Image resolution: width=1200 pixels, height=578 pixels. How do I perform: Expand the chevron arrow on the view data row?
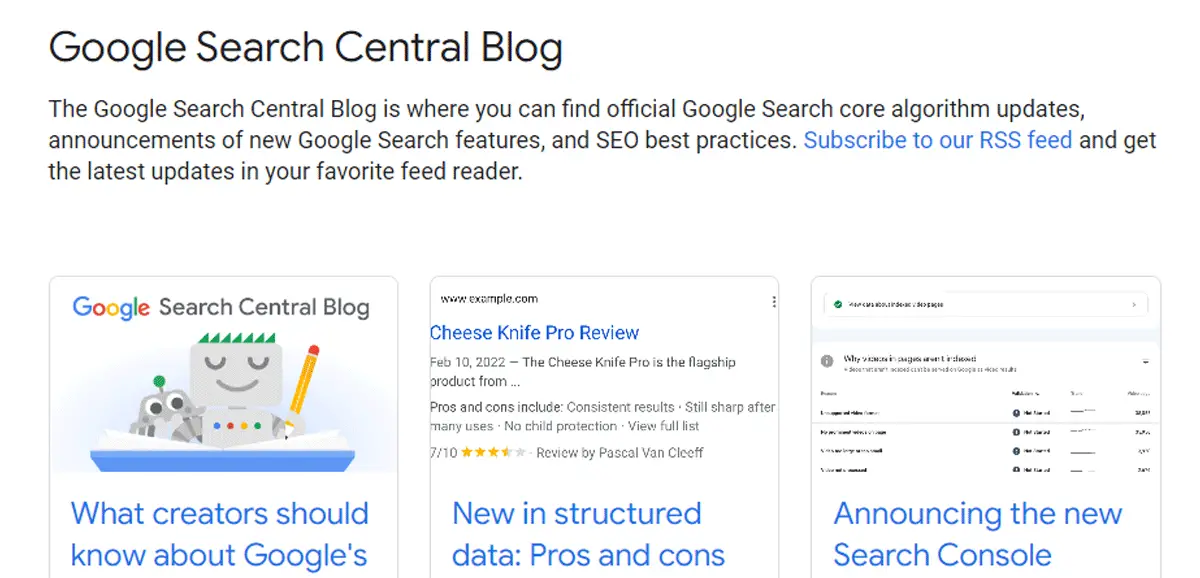click(1133, 304)
